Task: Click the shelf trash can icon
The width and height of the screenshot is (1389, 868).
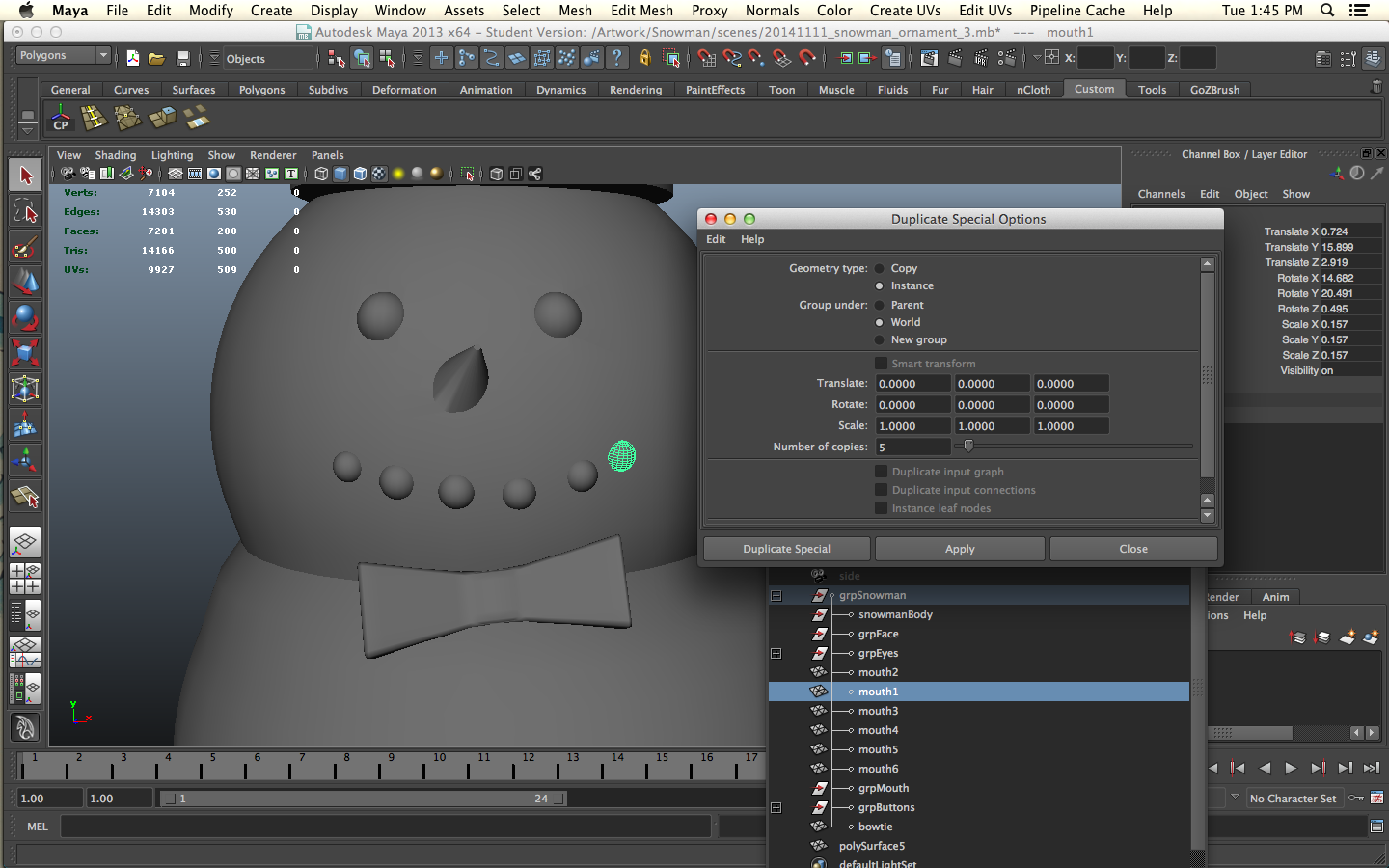Action: point(1376,87)
